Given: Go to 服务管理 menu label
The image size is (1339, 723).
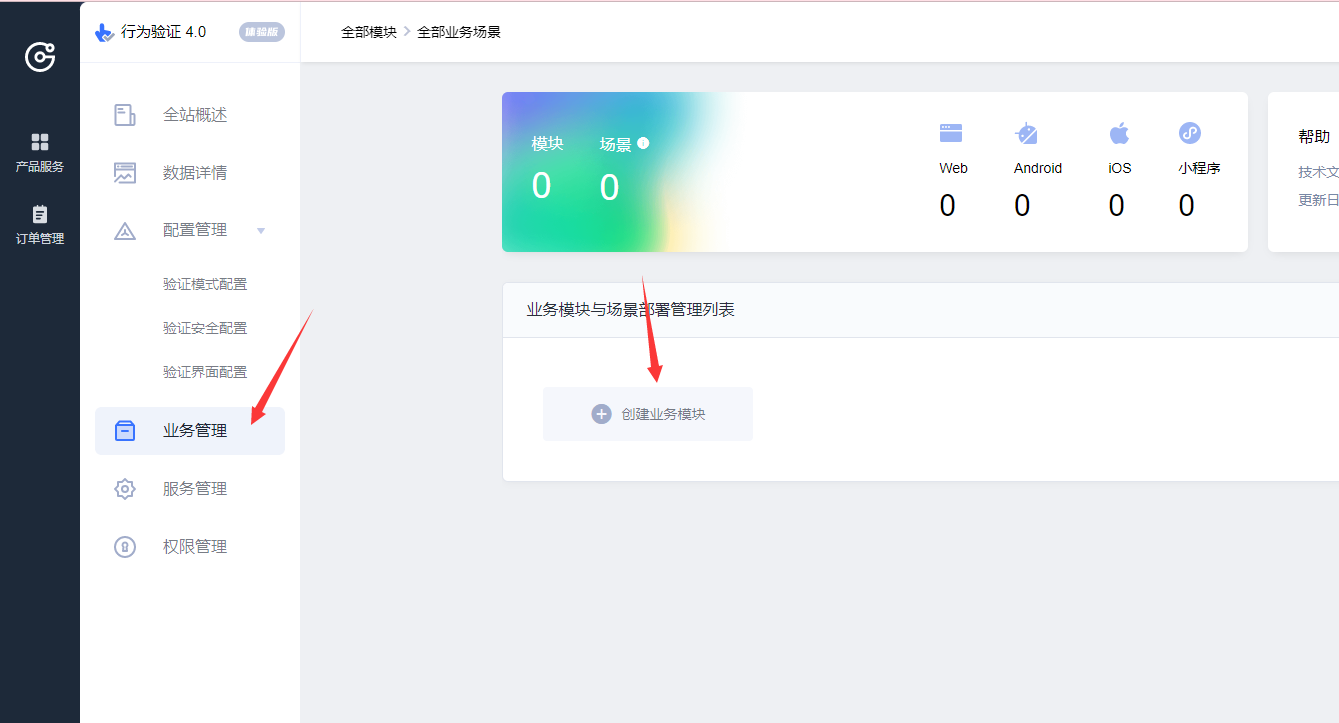Looking at the screenshot, I should (x=195, y=489).
